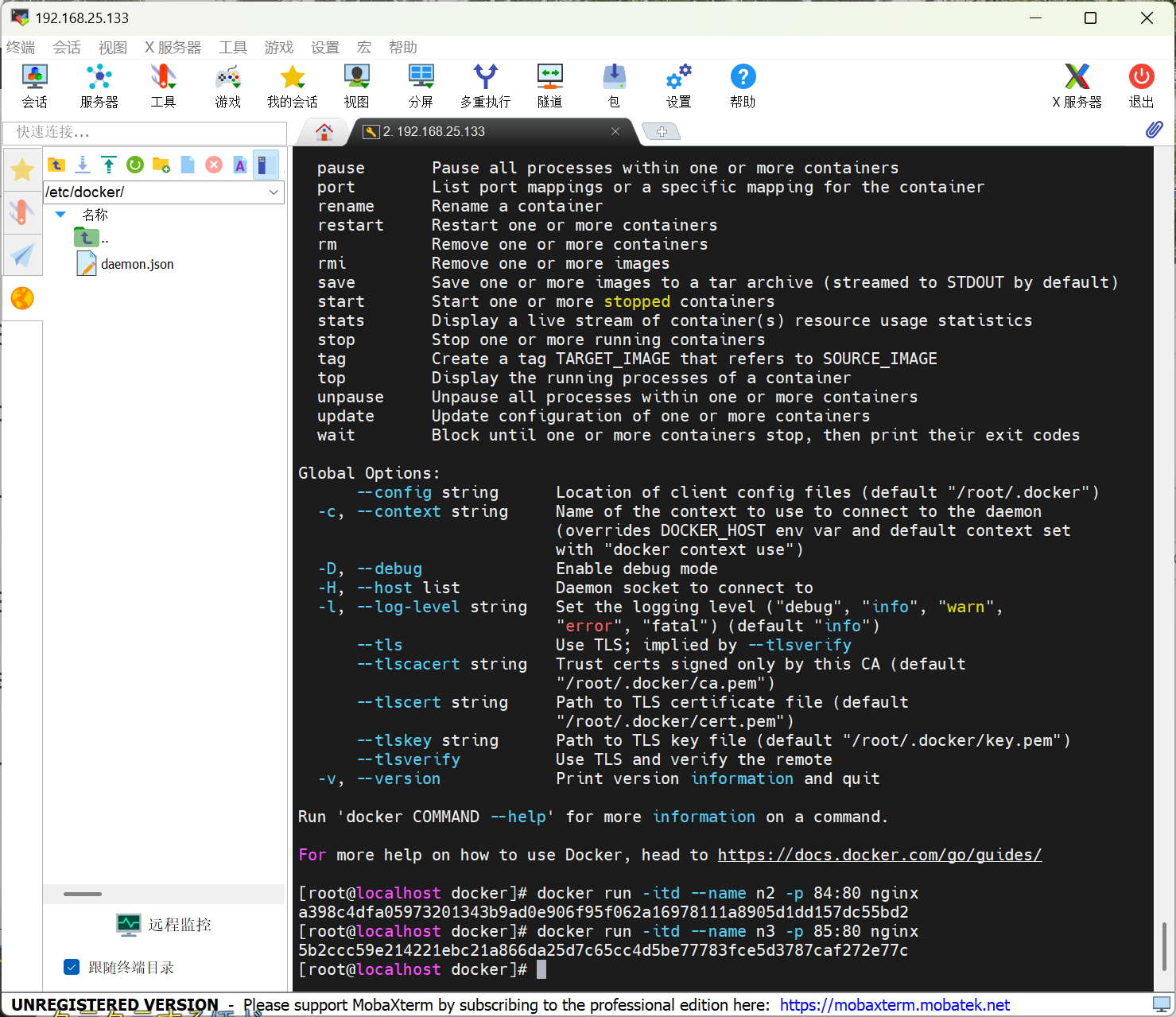Open the 设置 gears toolbar icon
1176x1017 pixels.
click(x=678, y=86)
